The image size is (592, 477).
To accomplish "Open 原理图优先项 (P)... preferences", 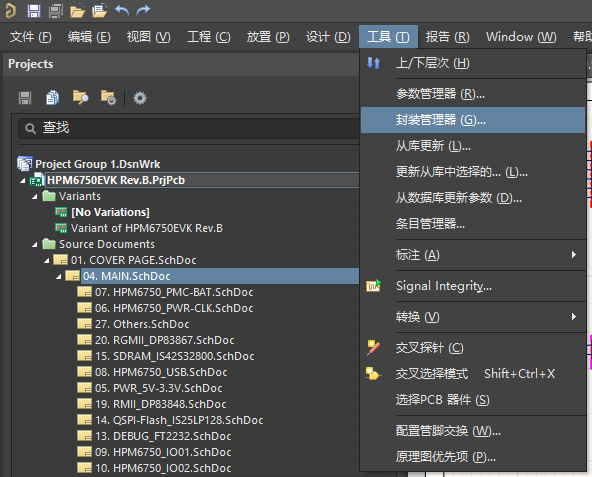I will (x=473, y=457).
